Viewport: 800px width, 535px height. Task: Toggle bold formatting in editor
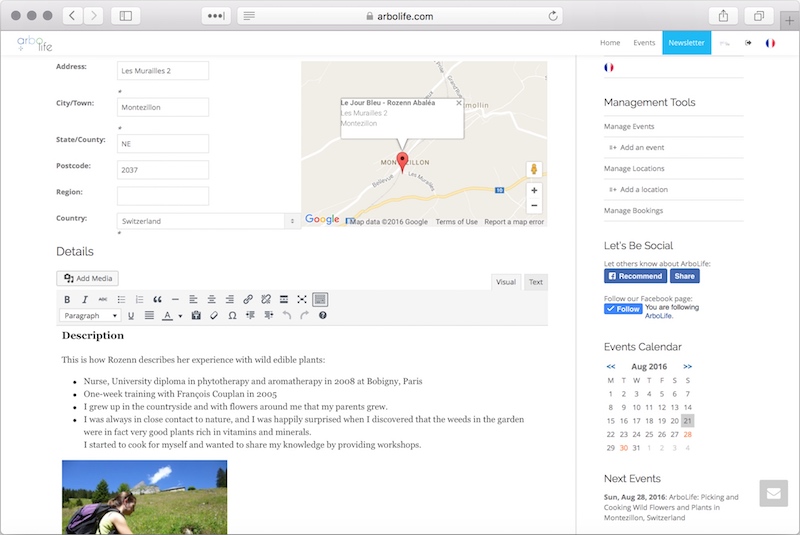click(x=67, y=299)
